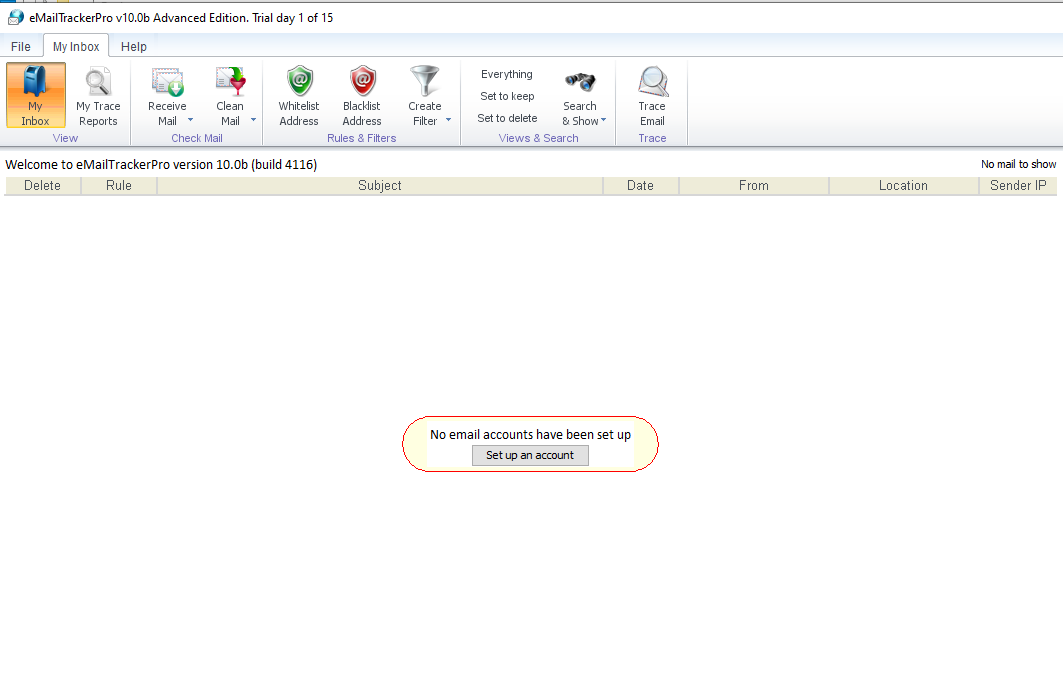Expand Receive Mail dropdown arrow

tap(190, 120)
